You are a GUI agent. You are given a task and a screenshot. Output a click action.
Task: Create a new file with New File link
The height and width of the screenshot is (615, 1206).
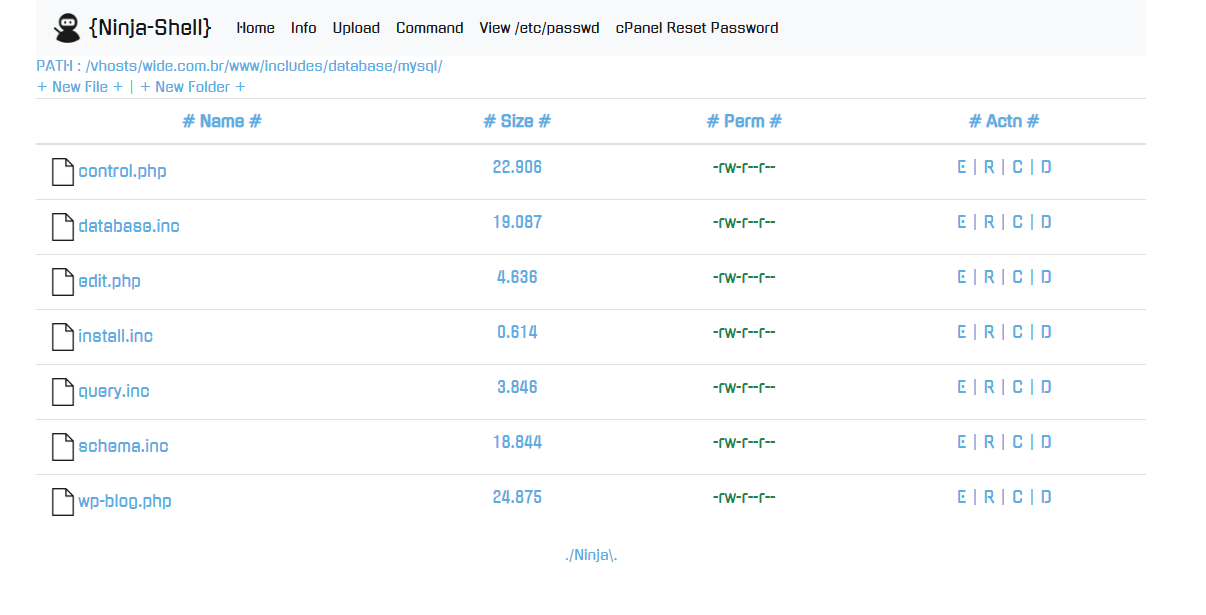coord(80,87)
